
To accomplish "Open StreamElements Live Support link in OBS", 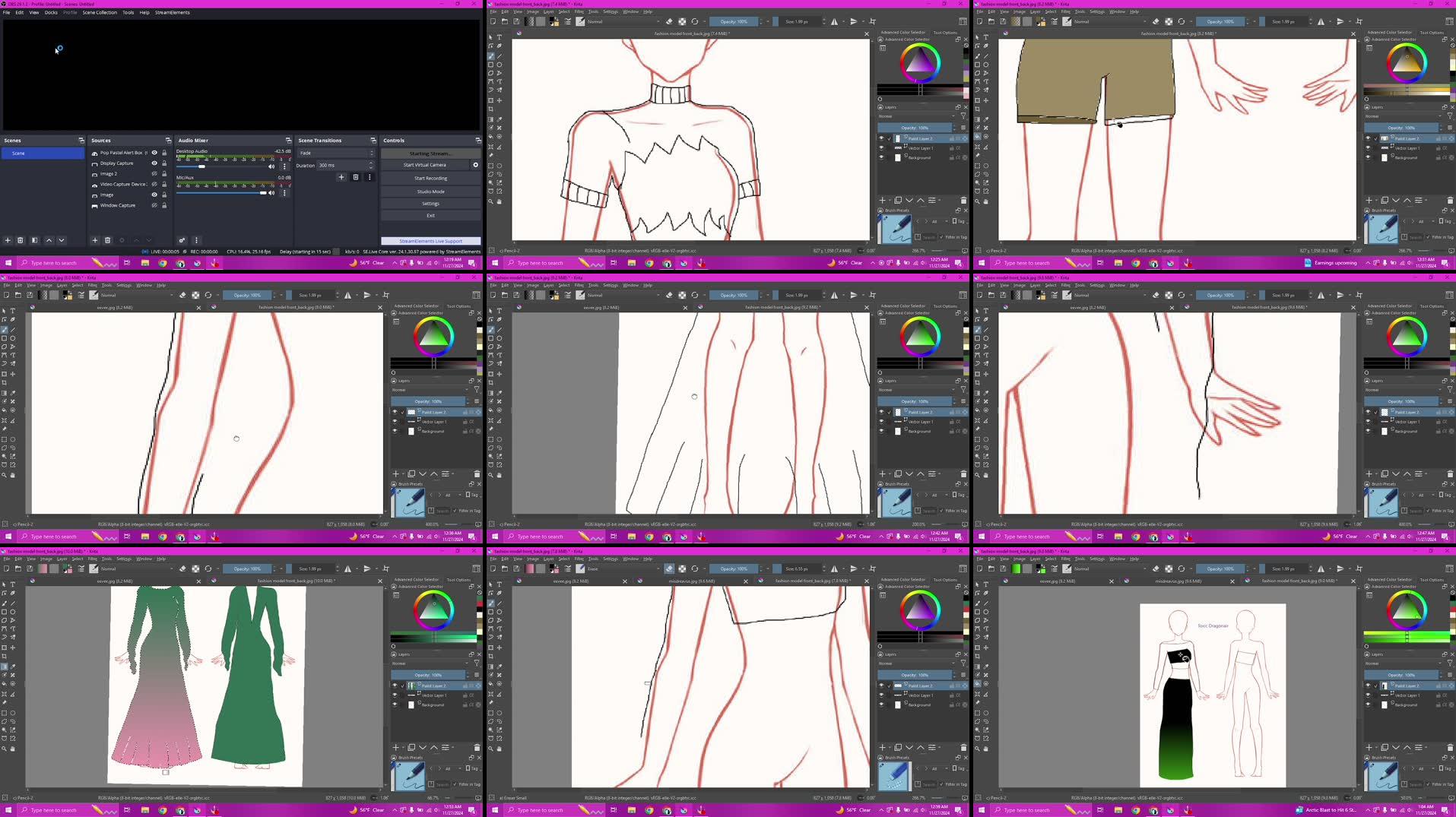I will click(430, 241).
